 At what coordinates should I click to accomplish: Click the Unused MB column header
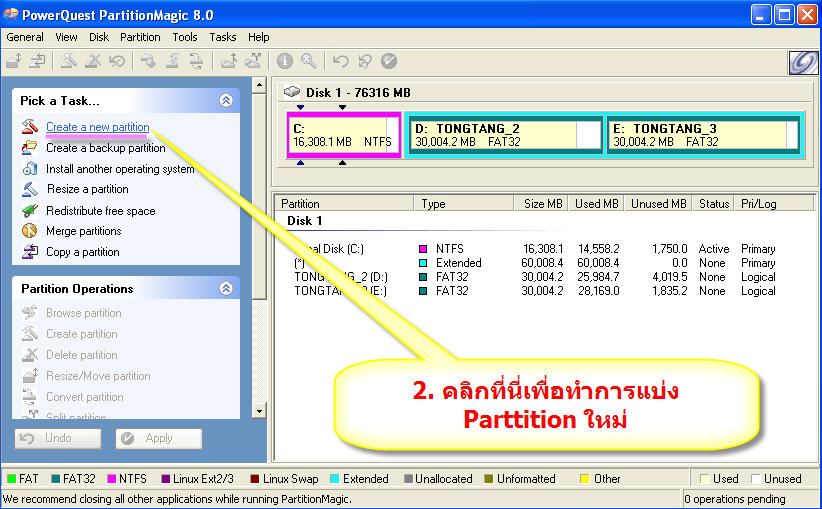point(658,203)
